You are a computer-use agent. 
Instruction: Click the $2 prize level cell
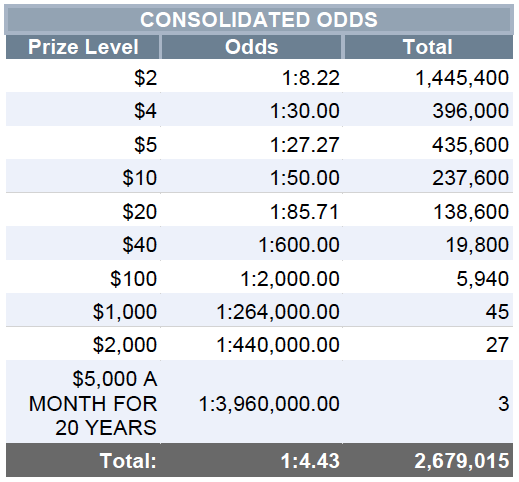(x=83, y=78)
